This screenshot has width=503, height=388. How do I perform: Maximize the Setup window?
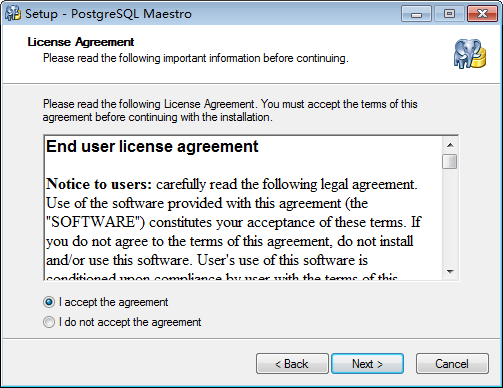click(449, 14)
